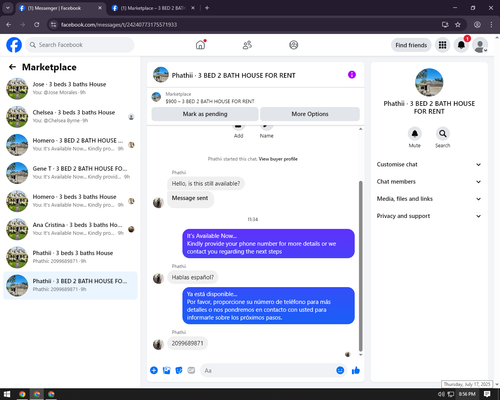
Task: Focus the Search Facebook field
Action: [80, 45]
